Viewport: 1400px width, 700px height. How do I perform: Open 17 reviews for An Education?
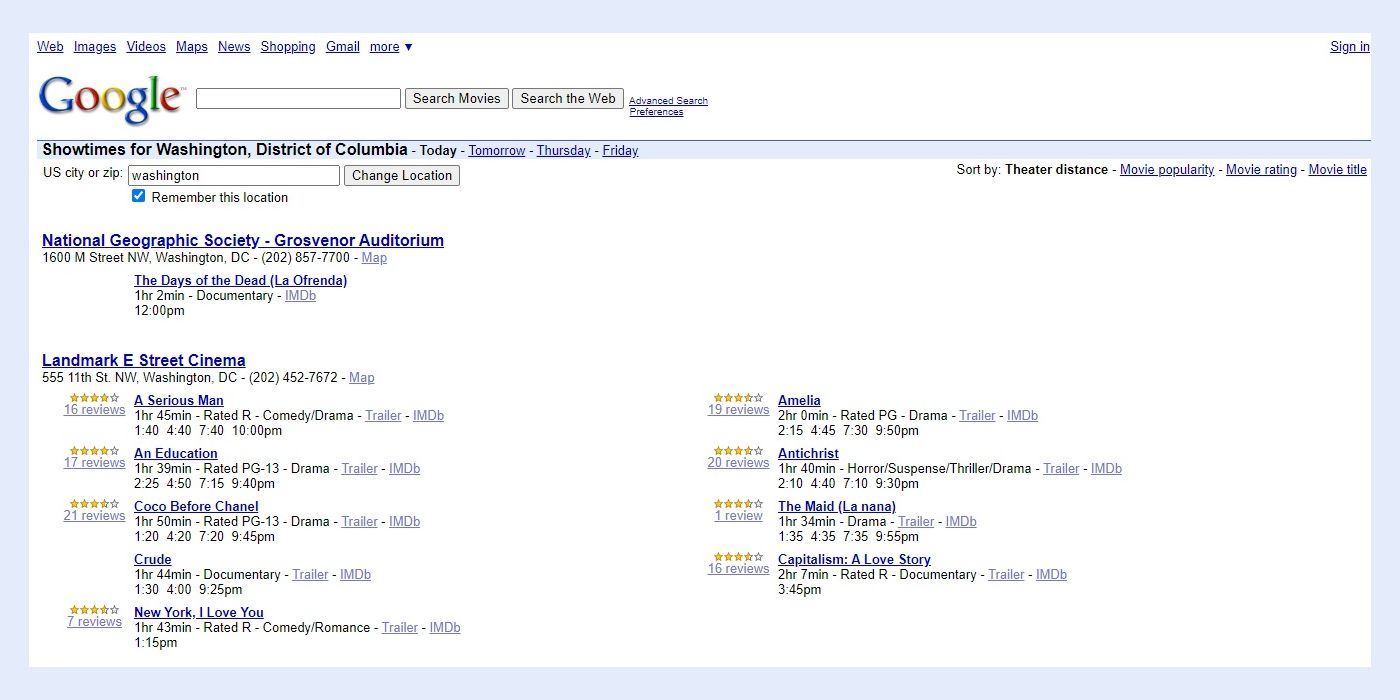tap(94, 463)
